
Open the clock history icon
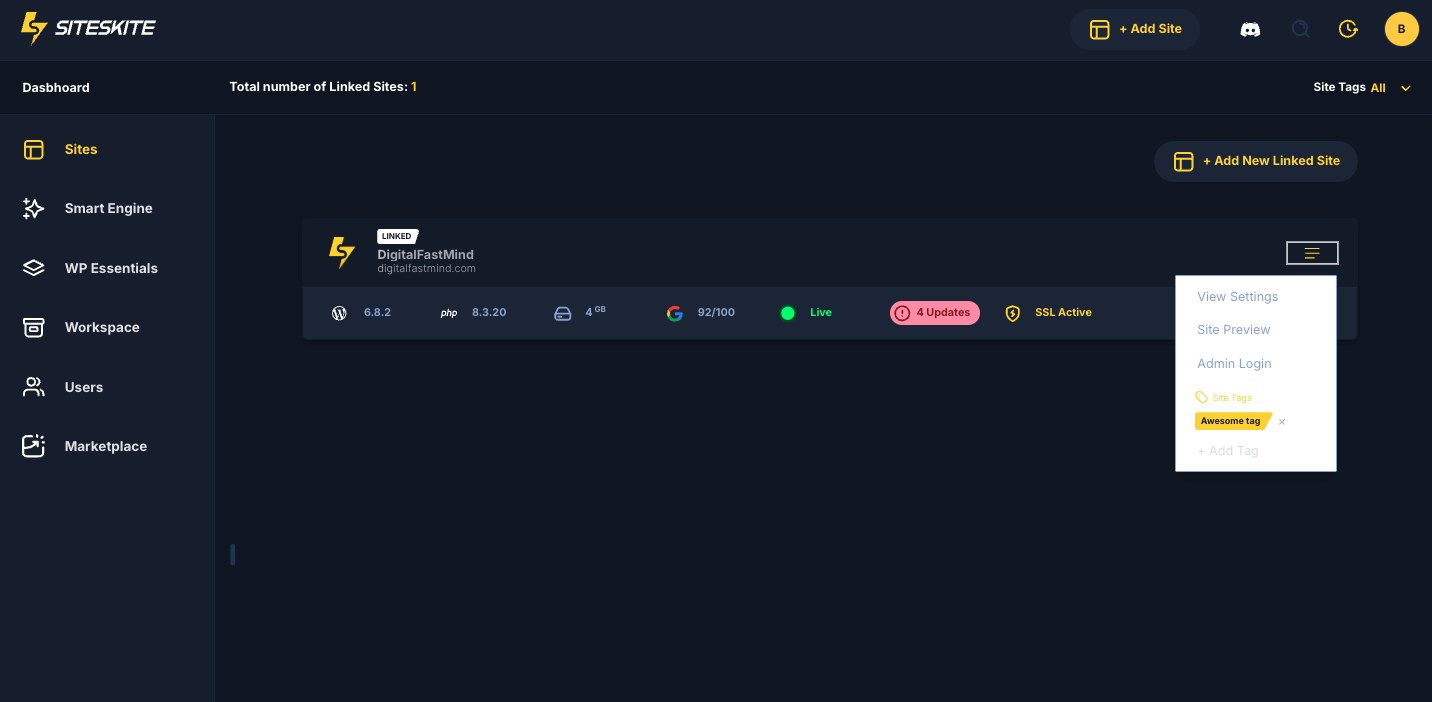pyautogui.click(x=1348, y=29)
